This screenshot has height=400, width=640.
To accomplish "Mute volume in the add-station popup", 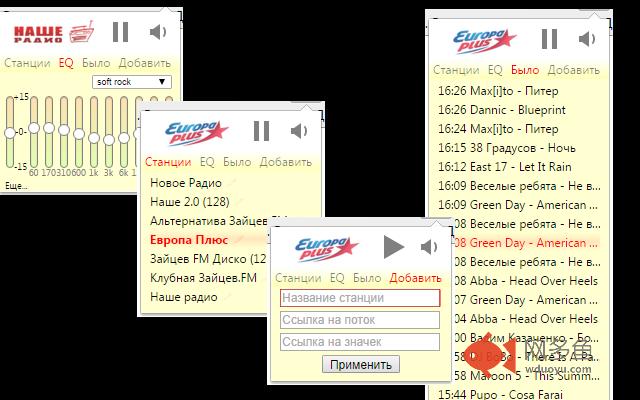I will 429,247.
